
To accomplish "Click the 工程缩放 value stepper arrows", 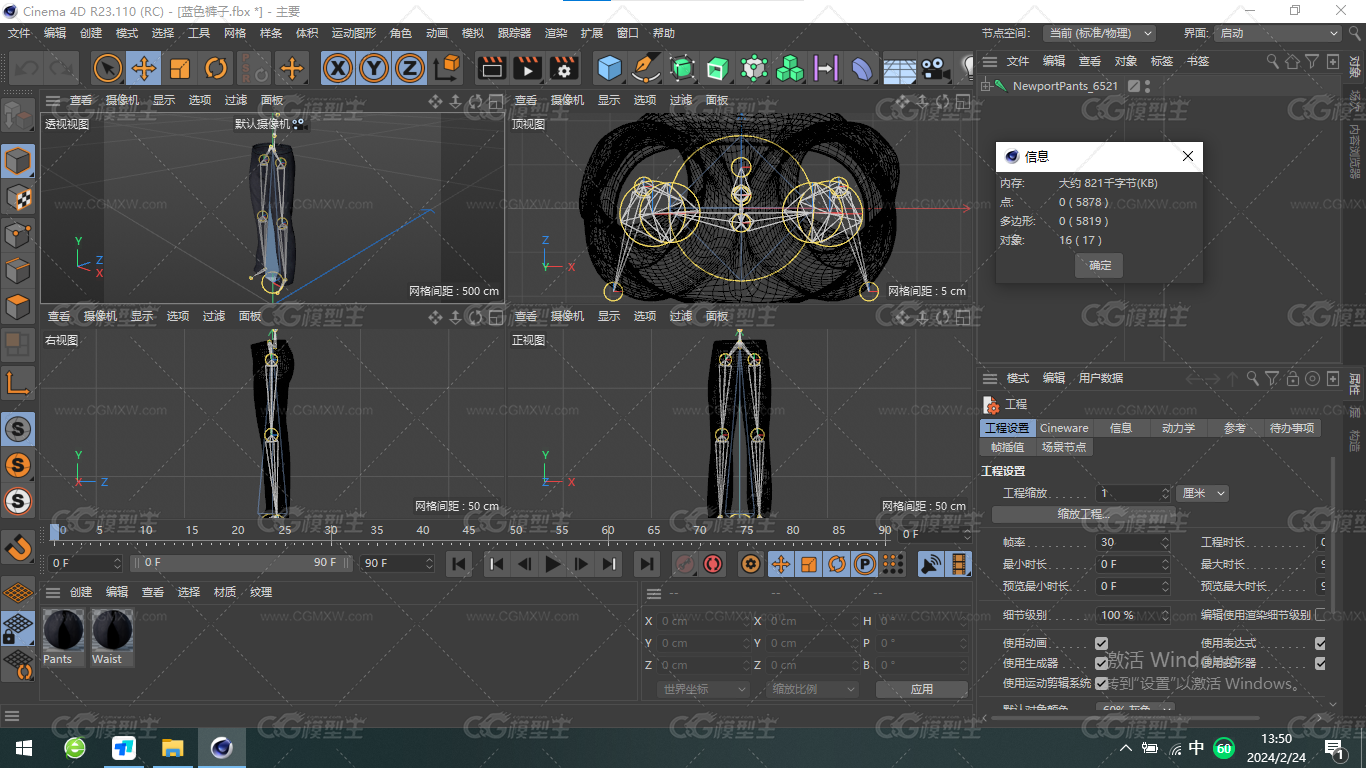I will (x=1164, y=493).
